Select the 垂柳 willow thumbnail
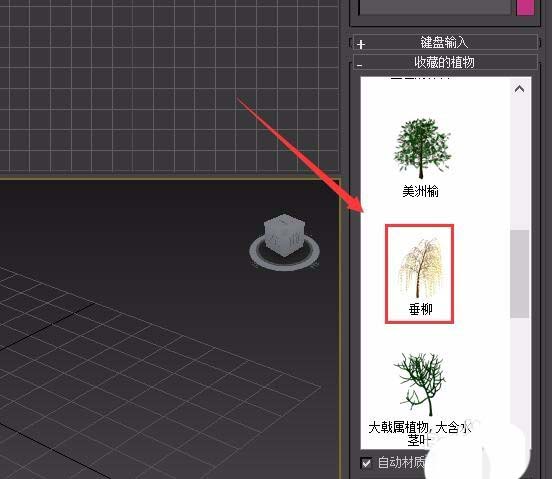Viewport: 552px width, 479px height. pyautogui.click(x=419, y=267)
